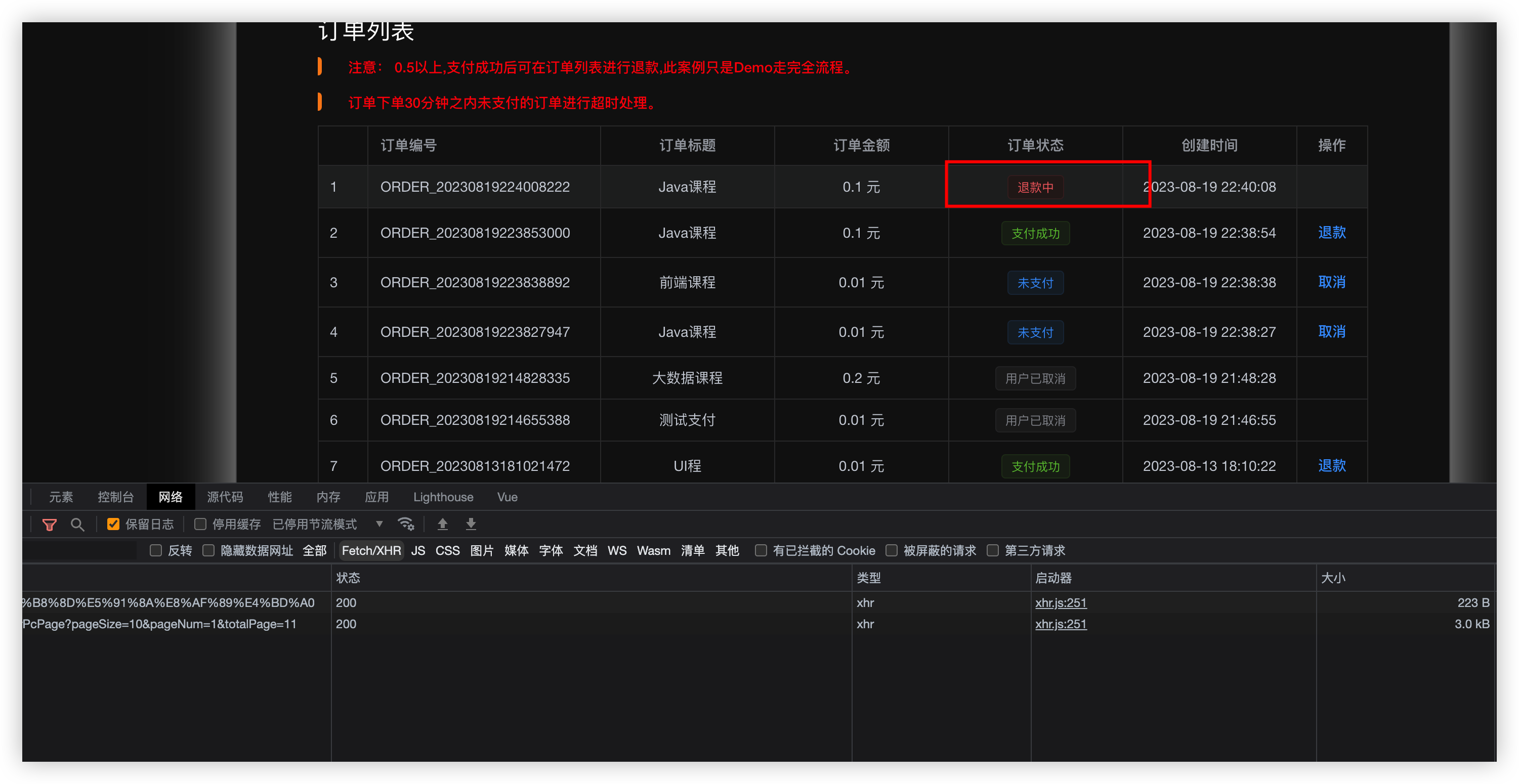Filter WS websocket requests
Image resolution: width=1519 pixels, height=784 pixels.
(616, 550)
